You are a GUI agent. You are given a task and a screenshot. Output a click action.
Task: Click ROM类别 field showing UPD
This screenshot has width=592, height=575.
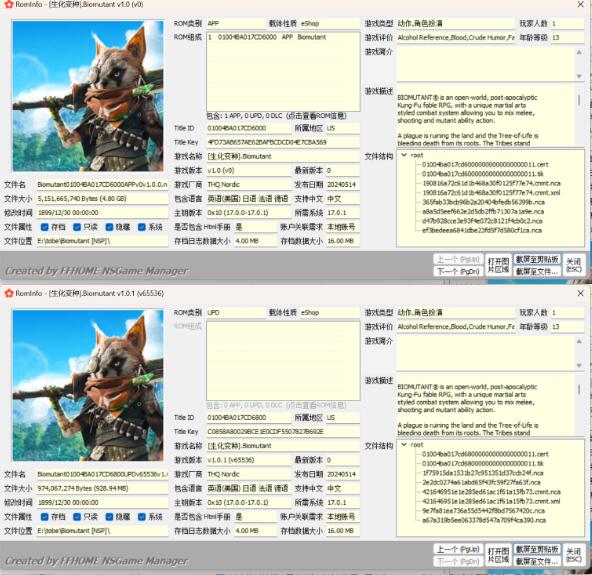coord(236,313)
